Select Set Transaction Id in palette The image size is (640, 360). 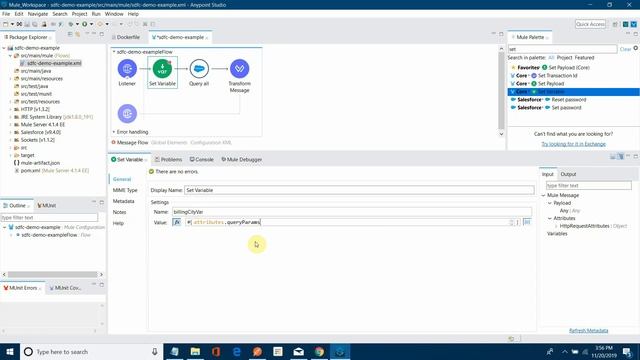point(544,76)
